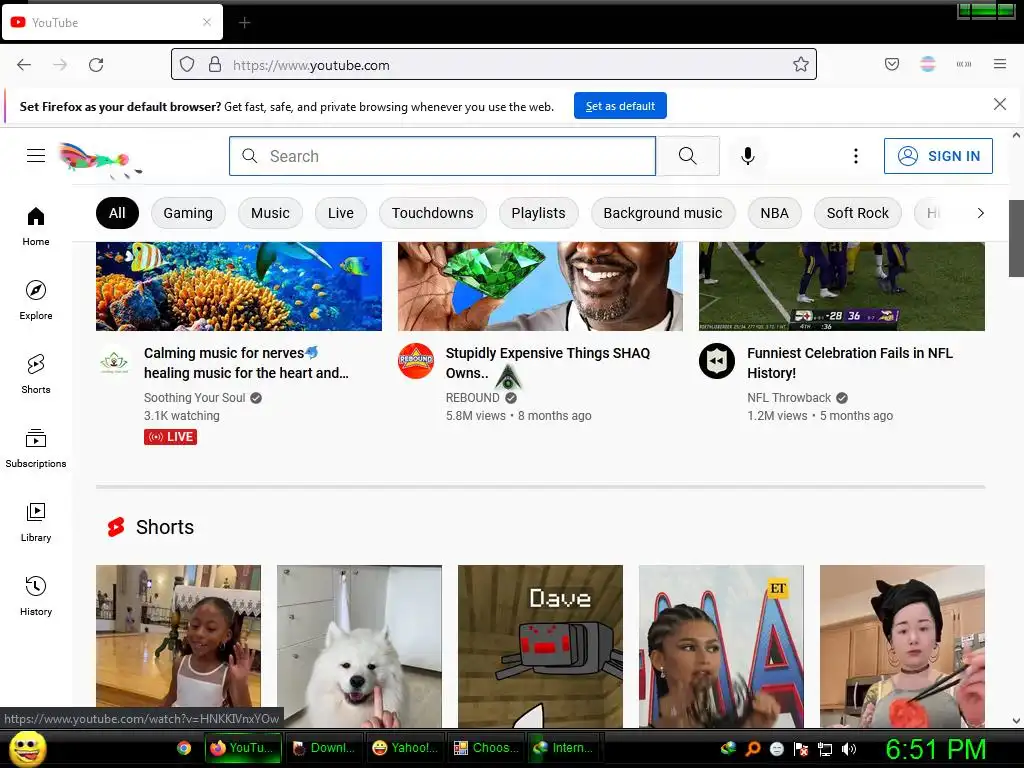Select the Music filter chip
This screenshot has width=1024, height=768.
point(270,213)
